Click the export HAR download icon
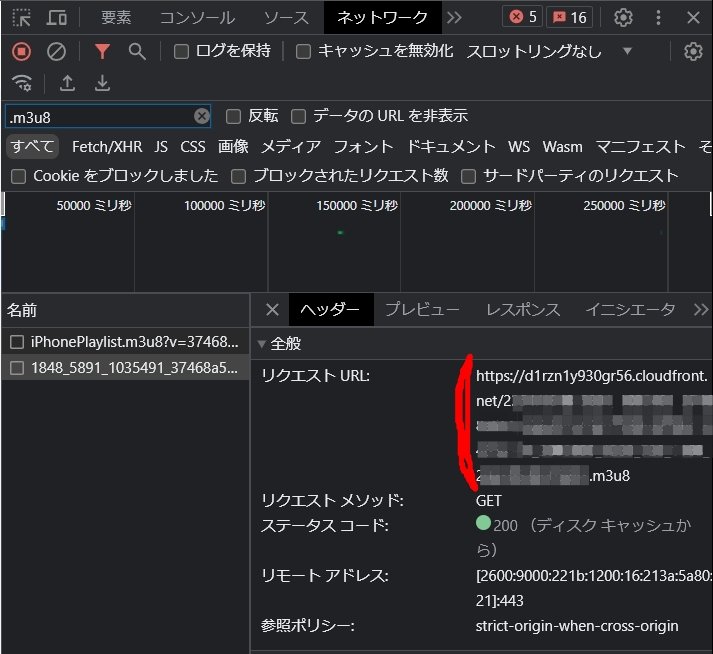The image size is (713, 654). 102,83
